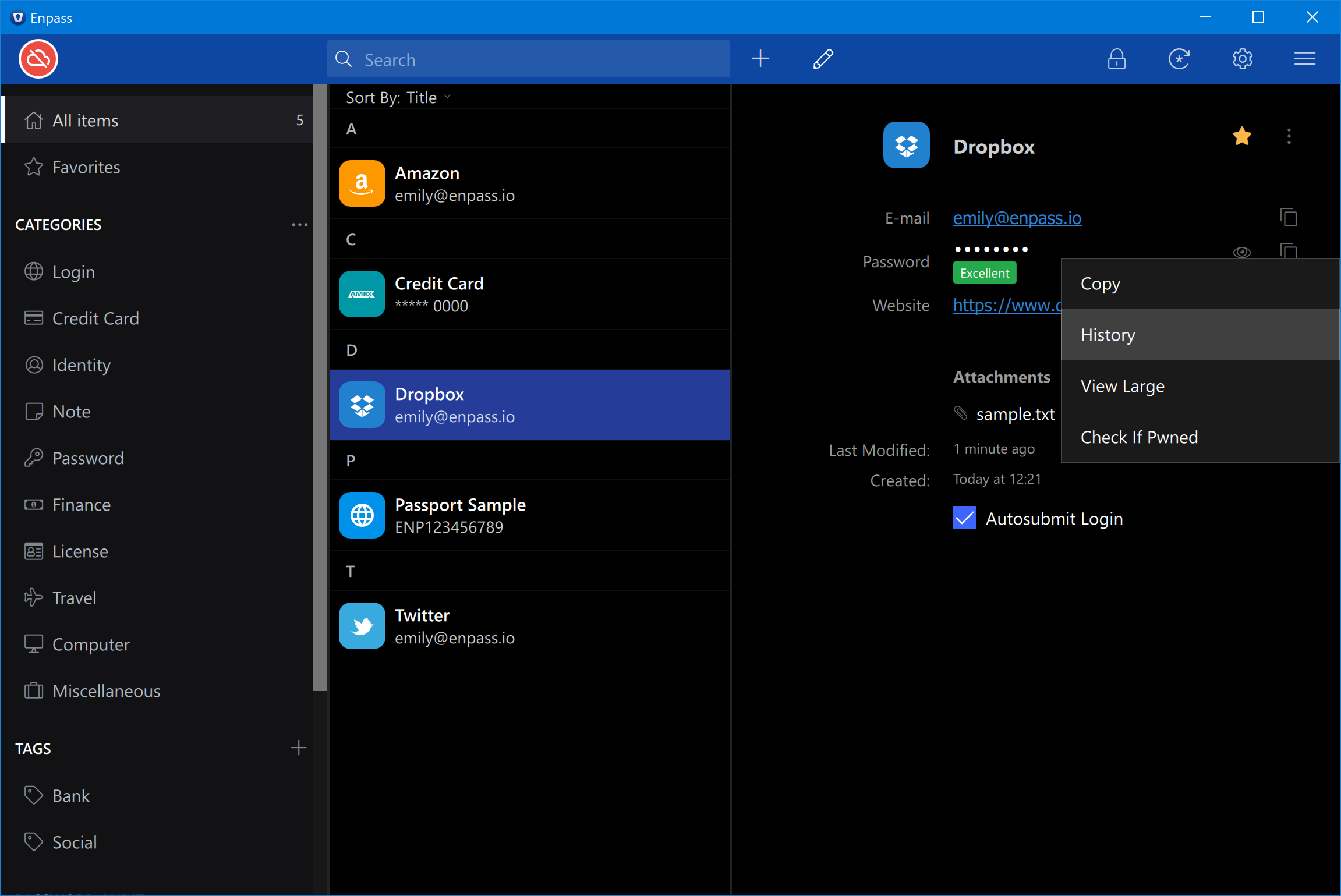Open the password generator icon
Viewport: 1341px width, 896px height.
(x=1179, y=59)
